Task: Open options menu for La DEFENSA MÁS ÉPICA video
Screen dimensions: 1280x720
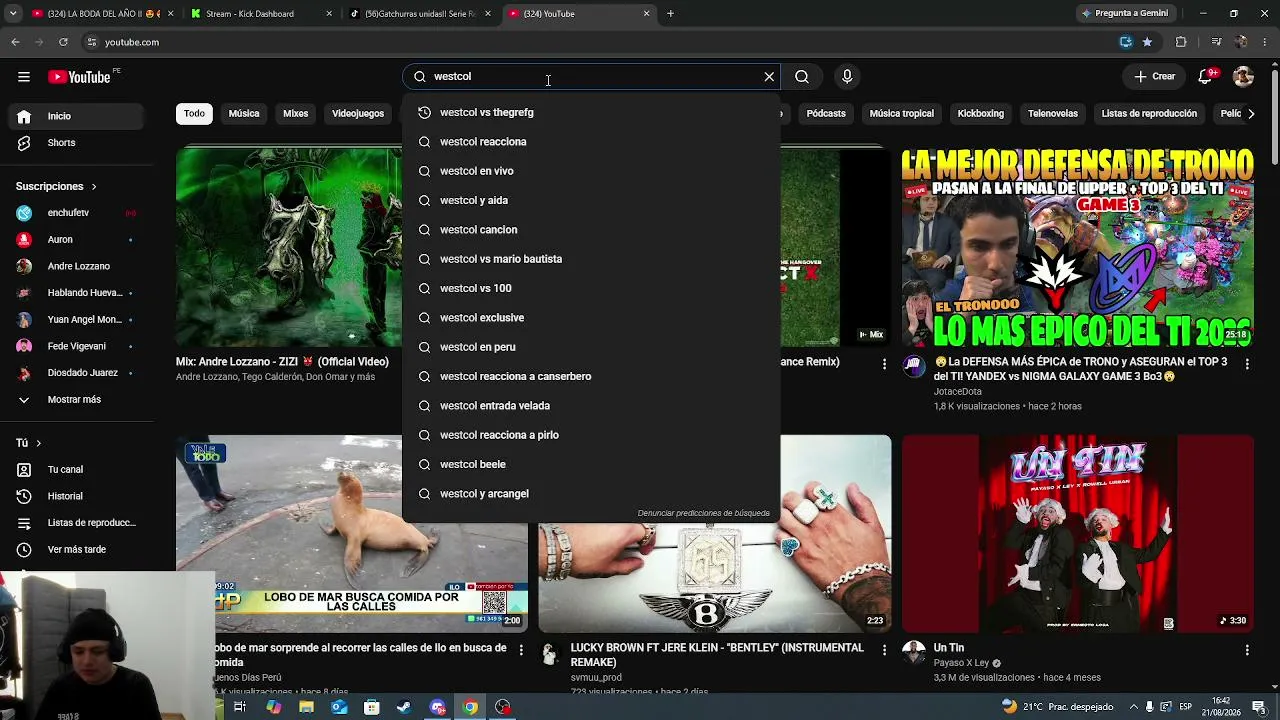Action: pyautogui.click(x=1246, y=365)
